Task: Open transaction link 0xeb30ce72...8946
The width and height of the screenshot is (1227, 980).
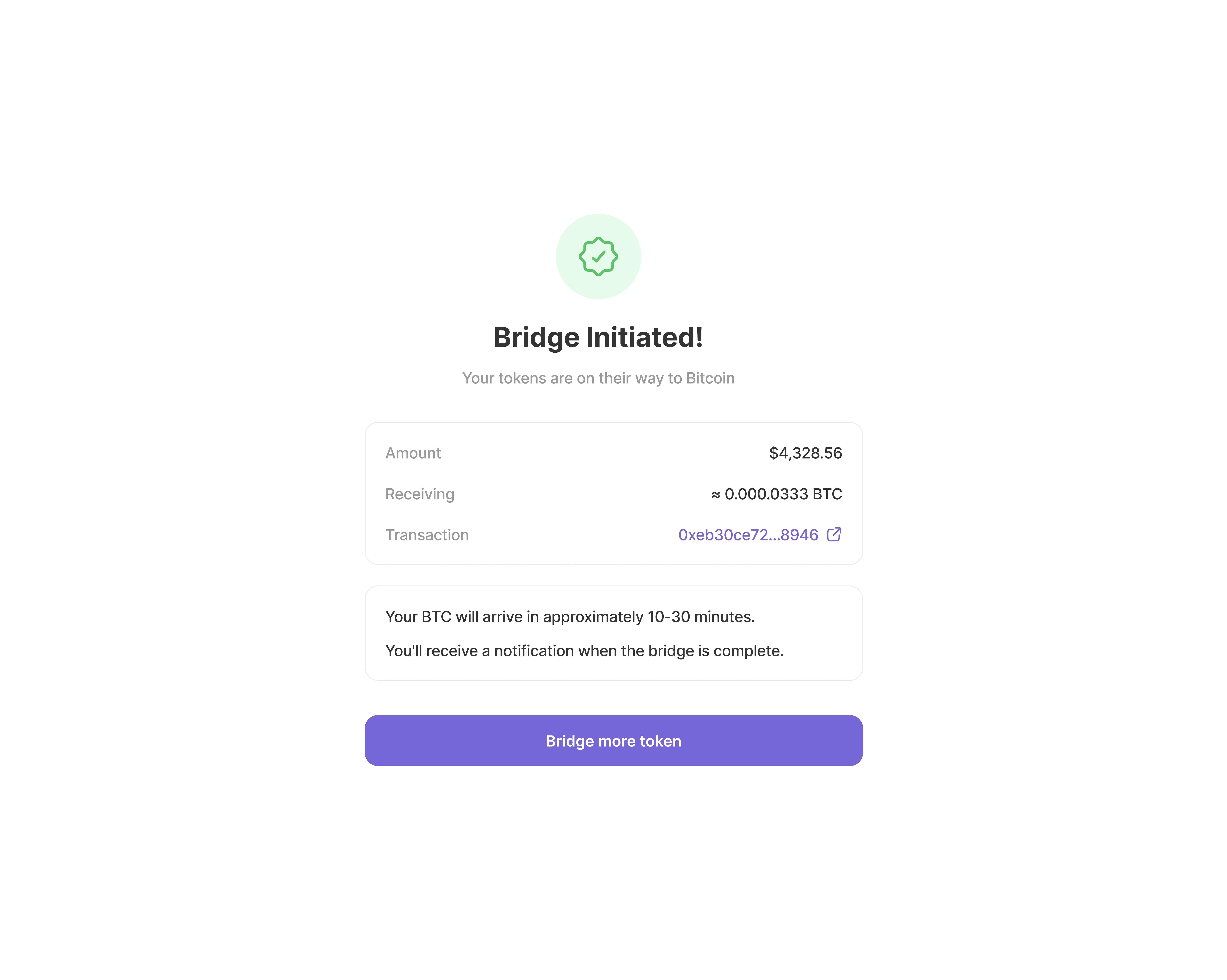Action: tap(748, 535)
